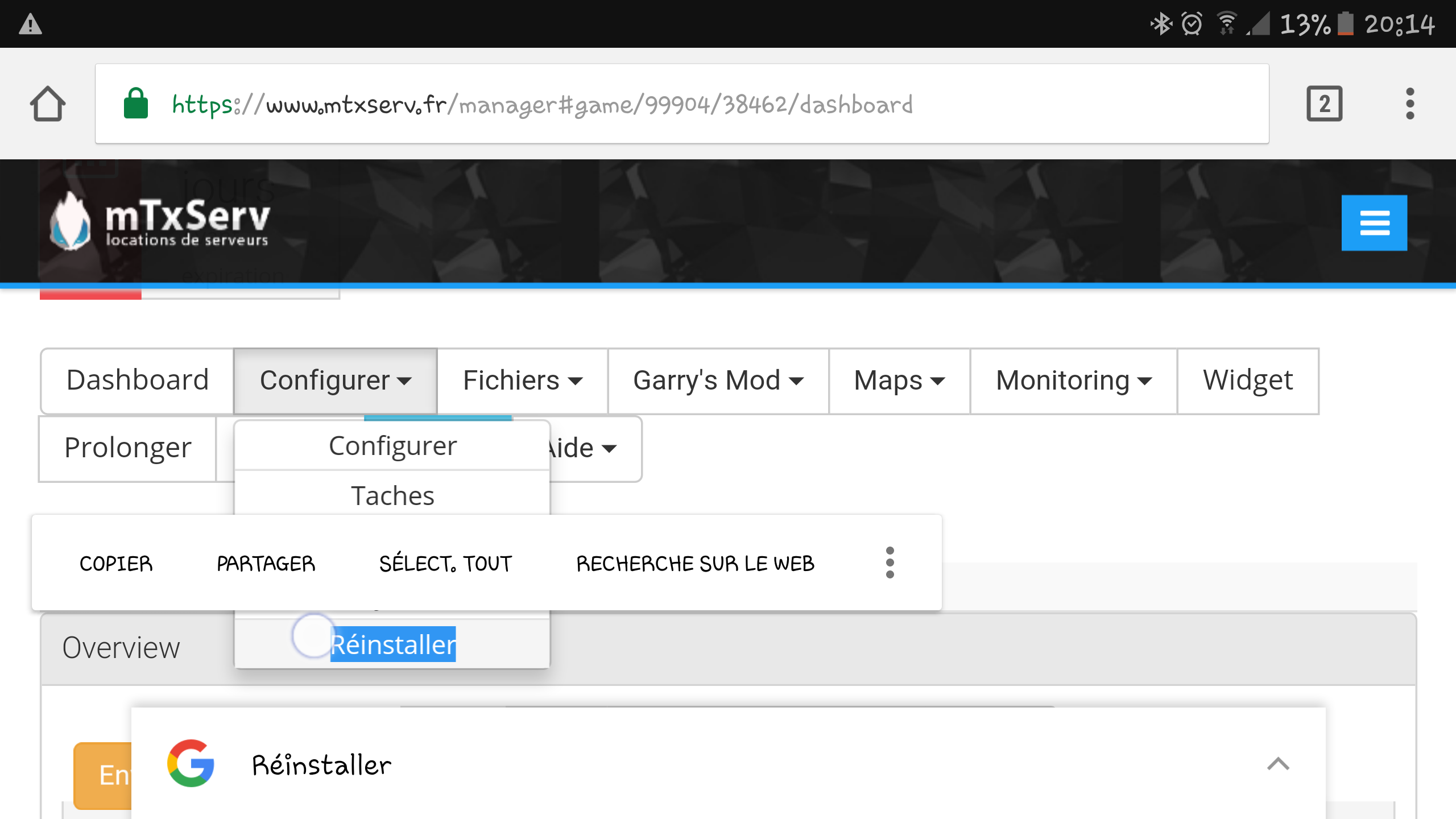The image size is (1456, 819).
Task: Expand the Aide dropdown
Action: click(595, 448)
